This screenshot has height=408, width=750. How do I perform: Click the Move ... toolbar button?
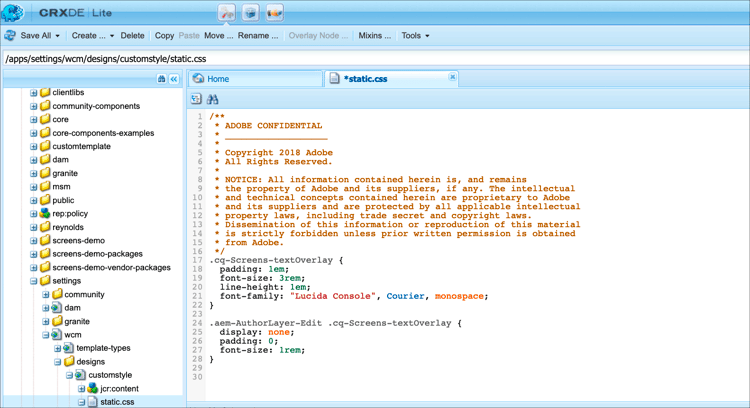219,35
